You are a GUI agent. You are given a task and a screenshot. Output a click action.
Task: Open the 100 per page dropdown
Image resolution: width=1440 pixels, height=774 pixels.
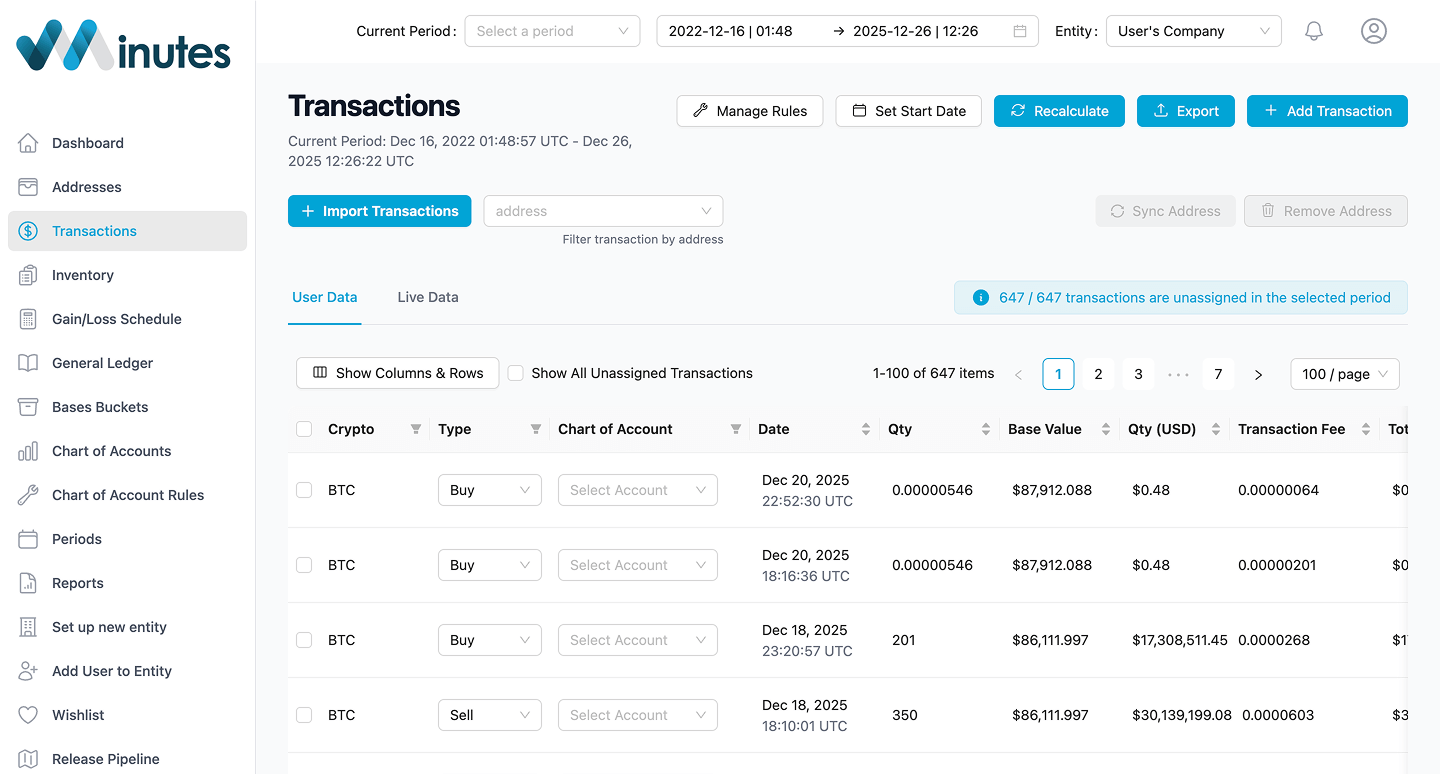(x=1345, y=373)
